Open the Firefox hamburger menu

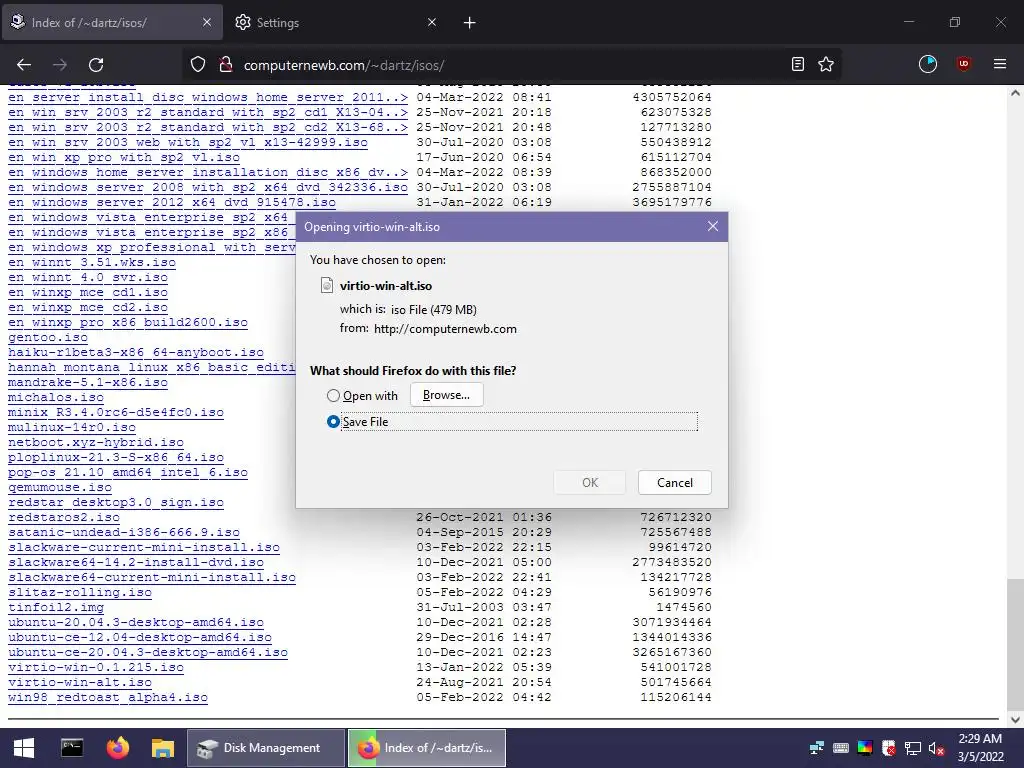[x=1000, y=64]
